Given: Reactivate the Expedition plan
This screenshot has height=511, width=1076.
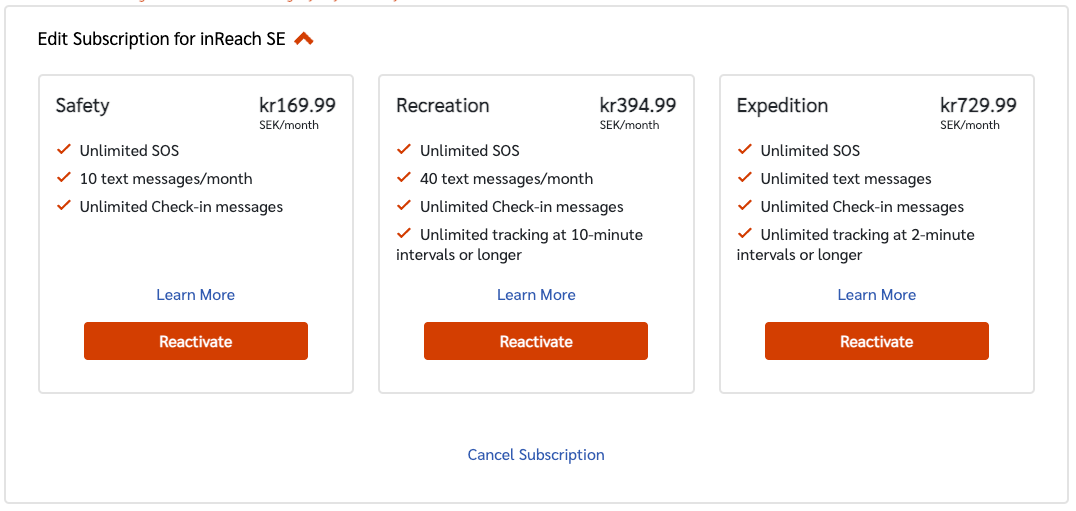Looking at the screenshot, I should click(877, 341).
